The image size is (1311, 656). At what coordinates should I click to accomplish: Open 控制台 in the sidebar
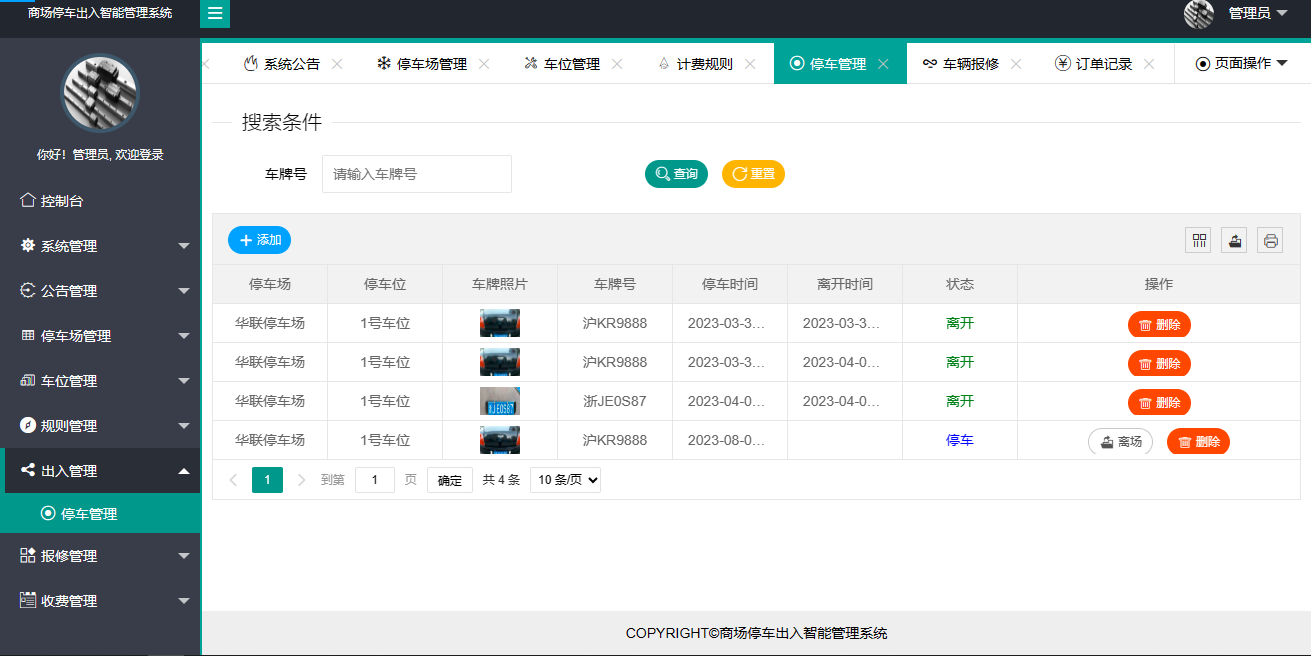(100, 201)
